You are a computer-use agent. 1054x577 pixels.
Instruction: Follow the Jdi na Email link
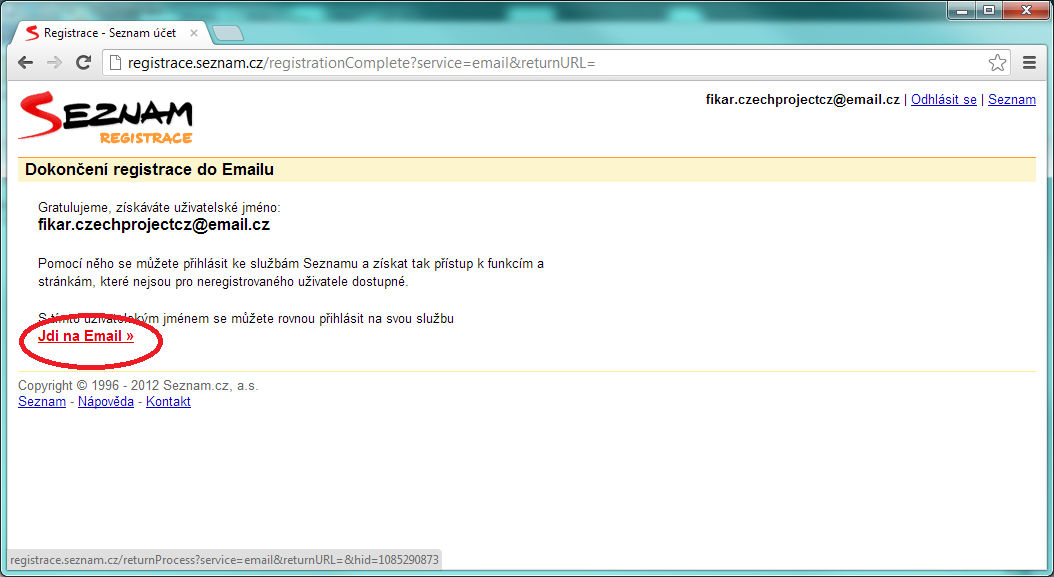(x=86, y=336)
